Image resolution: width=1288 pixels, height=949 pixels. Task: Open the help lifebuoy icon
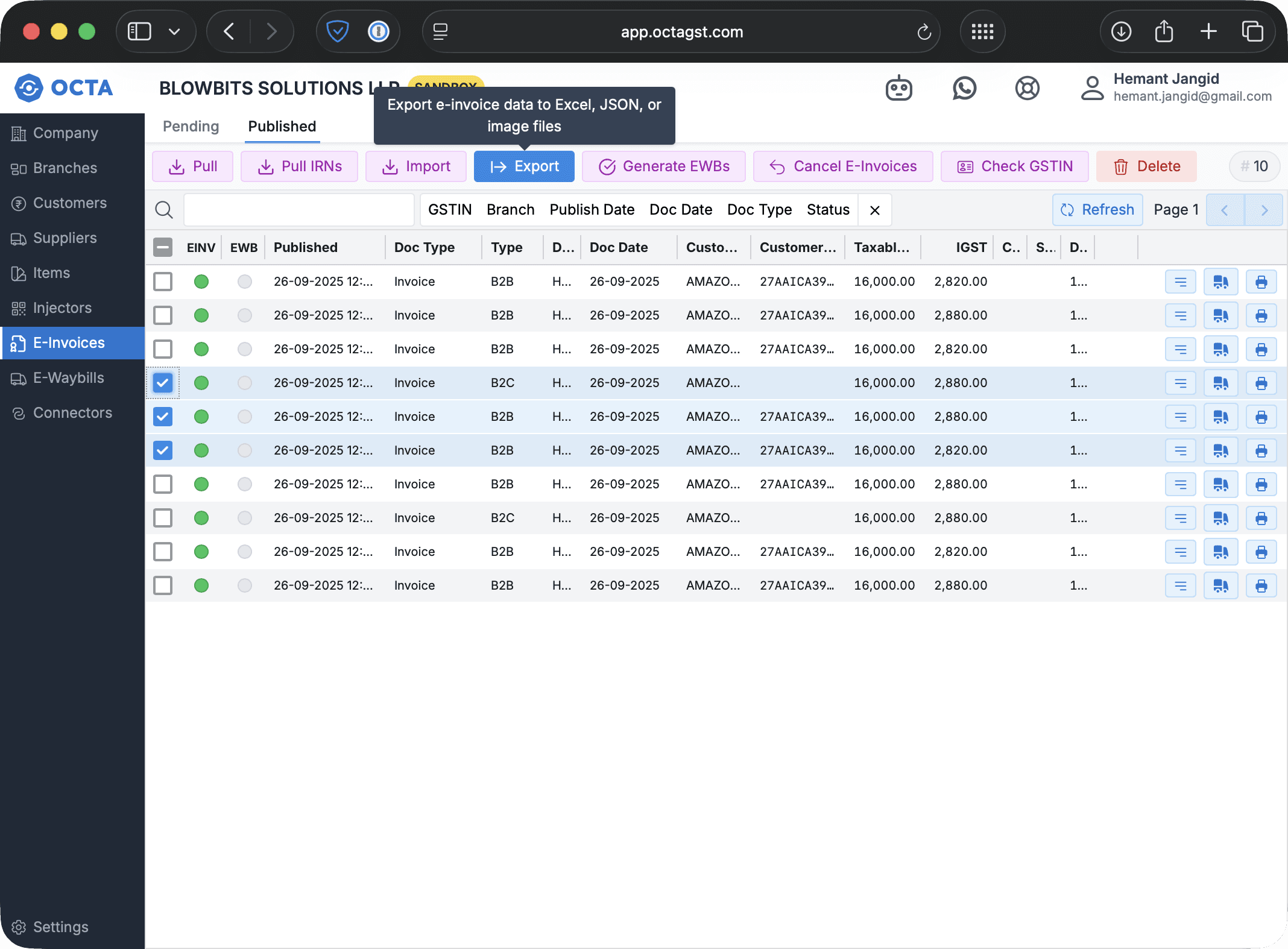pos(1027,89)
